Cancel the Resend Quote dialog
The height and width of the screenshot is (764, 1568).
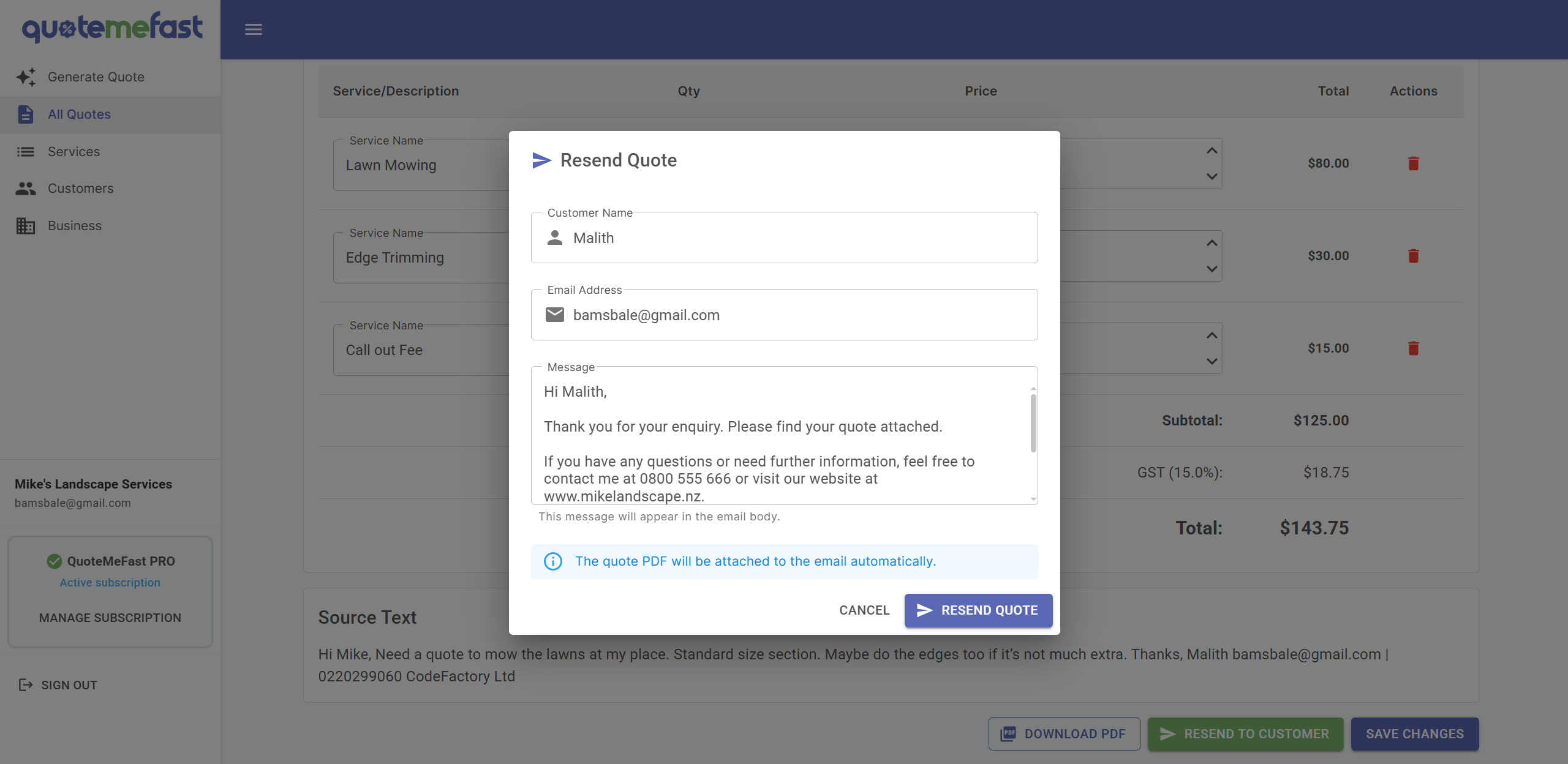[x=864, y=610]
